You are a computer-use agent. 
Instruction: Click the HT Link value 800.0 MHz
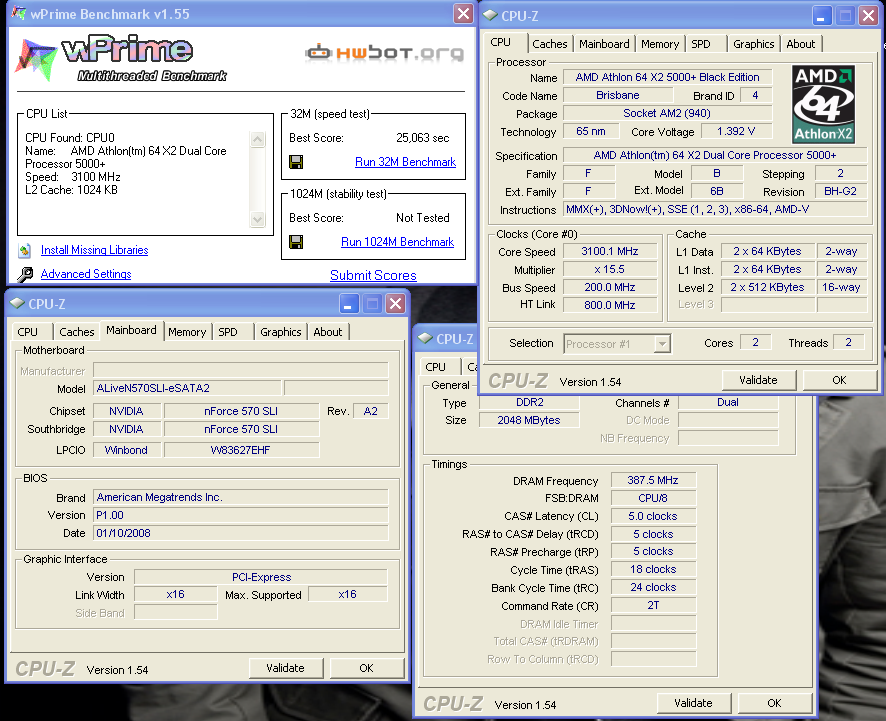tap(610, 305)
